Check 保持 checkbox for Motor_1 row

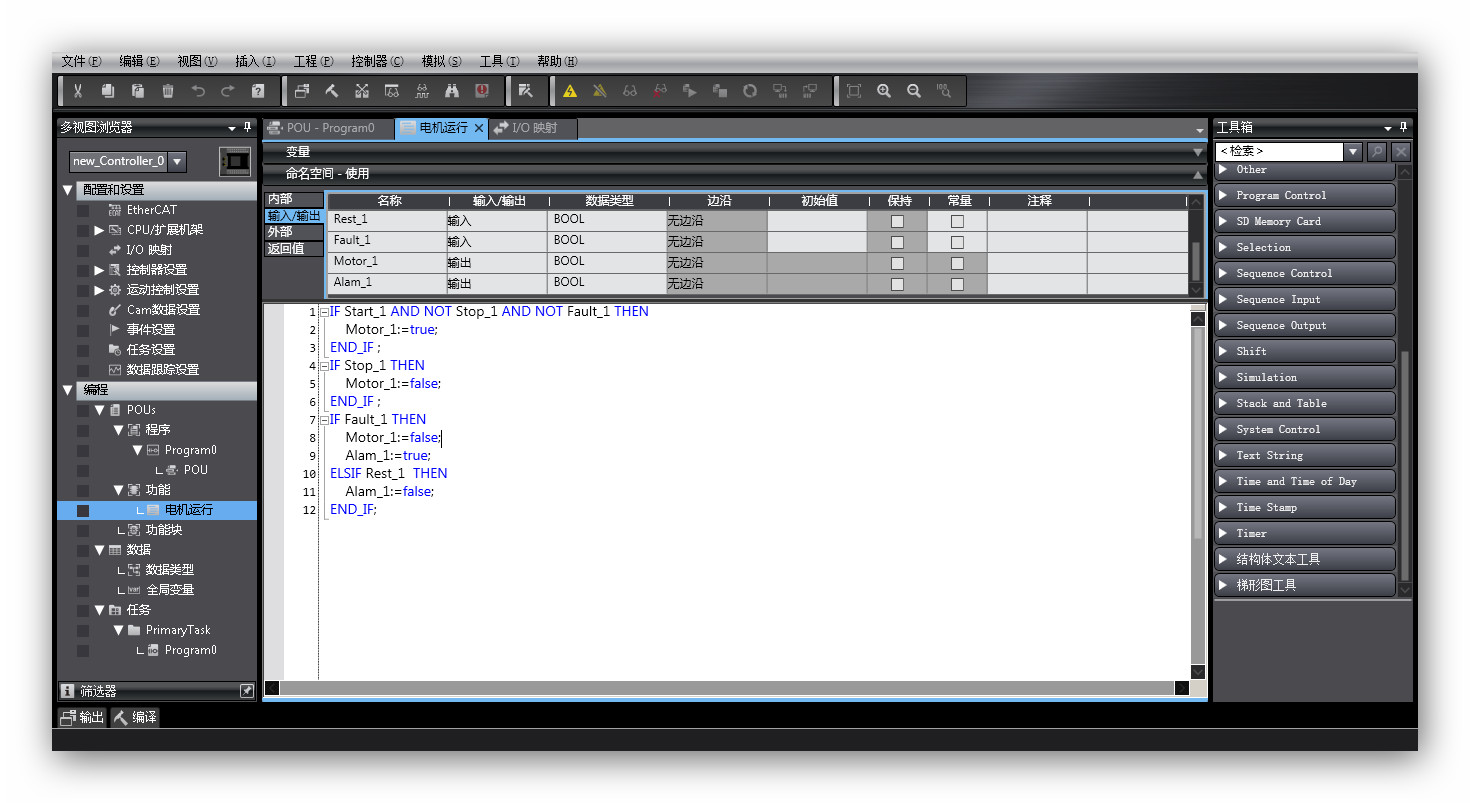click(897, 263)
